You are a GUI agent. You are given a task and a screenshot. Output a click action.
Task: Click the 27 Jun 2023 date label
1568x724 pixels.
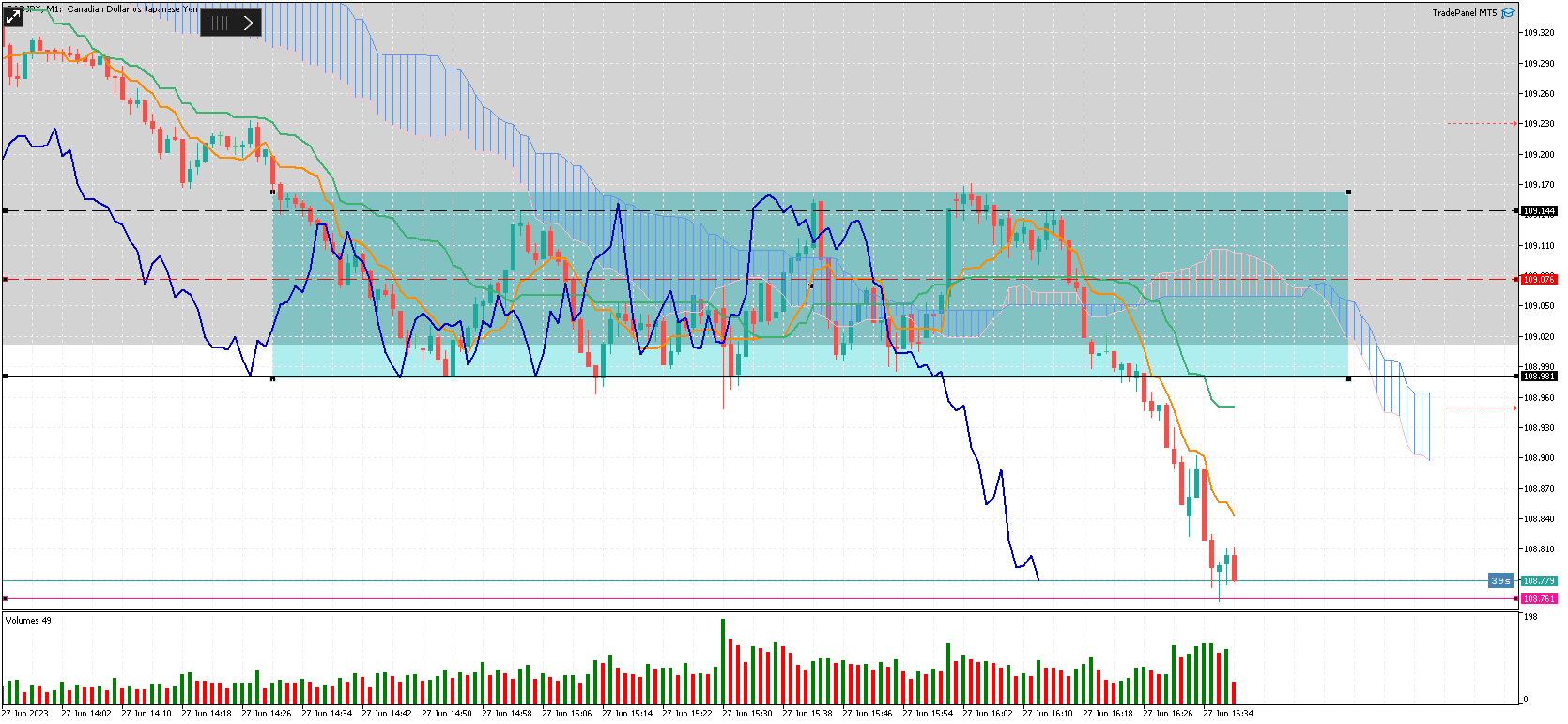click(x=25, y=714)
